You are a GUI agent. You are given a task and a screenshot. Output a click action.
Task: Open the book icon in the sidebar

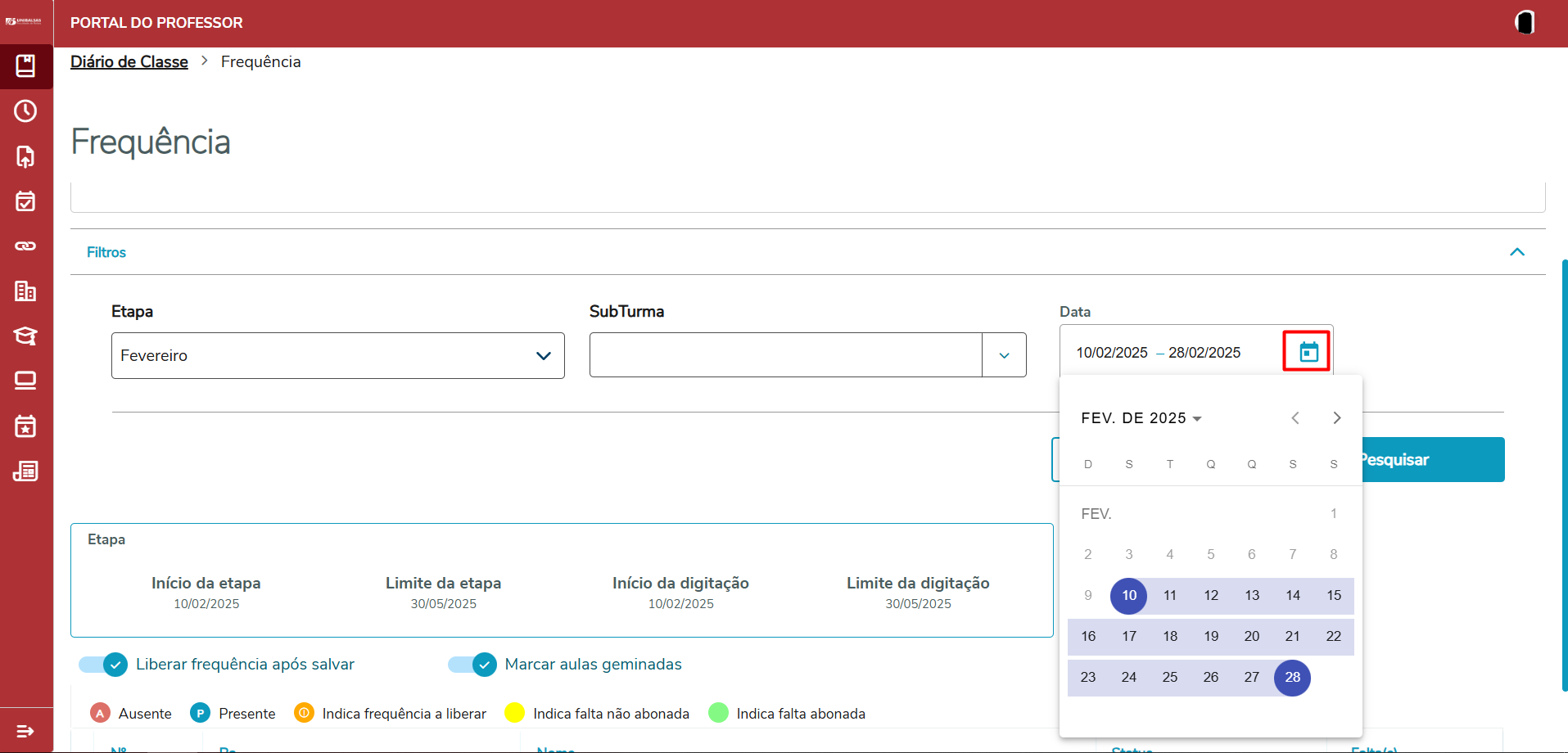pyautogui.click(x=25, y=66)
